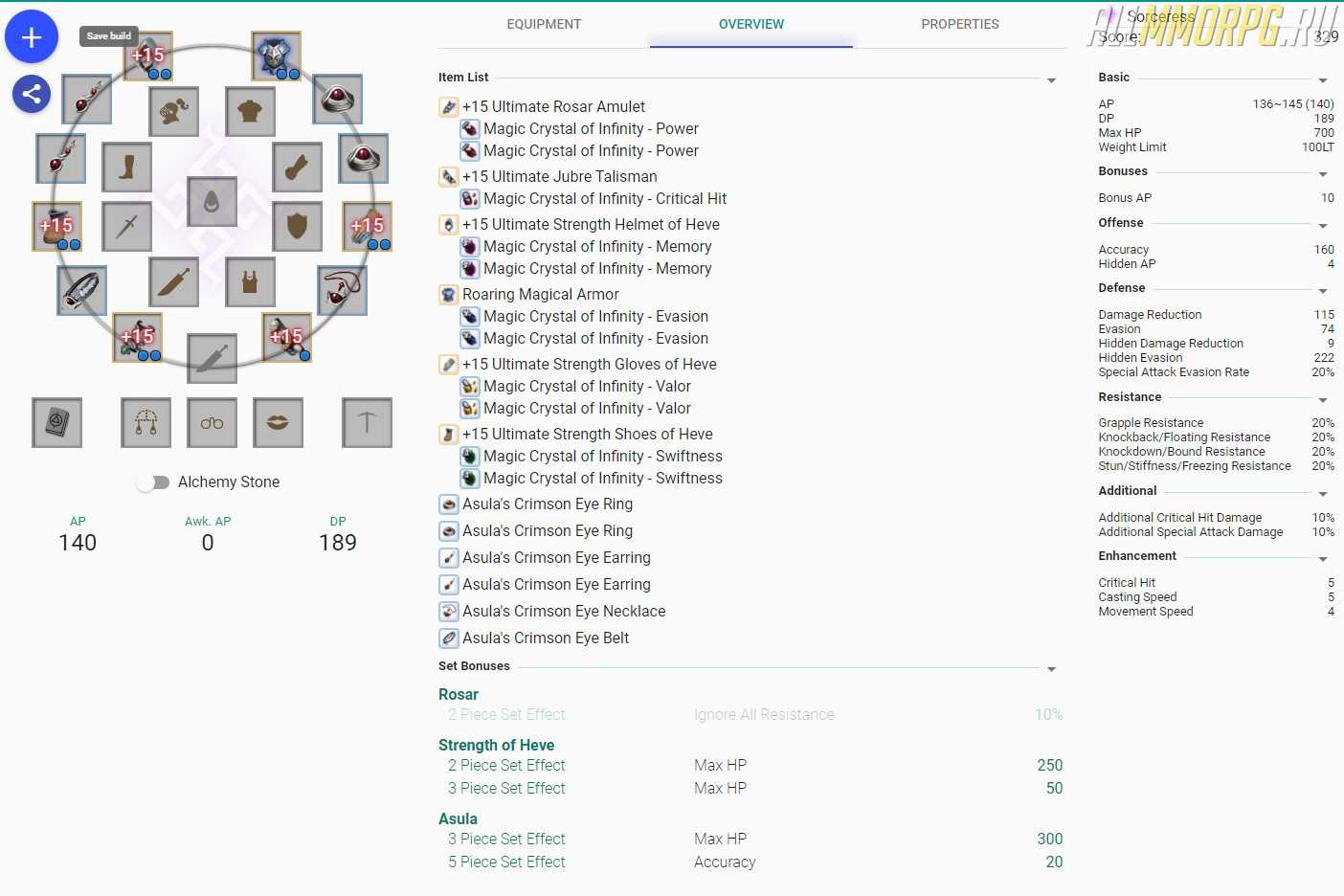Image resolution: width=1344 pixels, height=896 pixels.
Task: Select the belt slot in equipment wheel
Action: [x=81, y=290]
